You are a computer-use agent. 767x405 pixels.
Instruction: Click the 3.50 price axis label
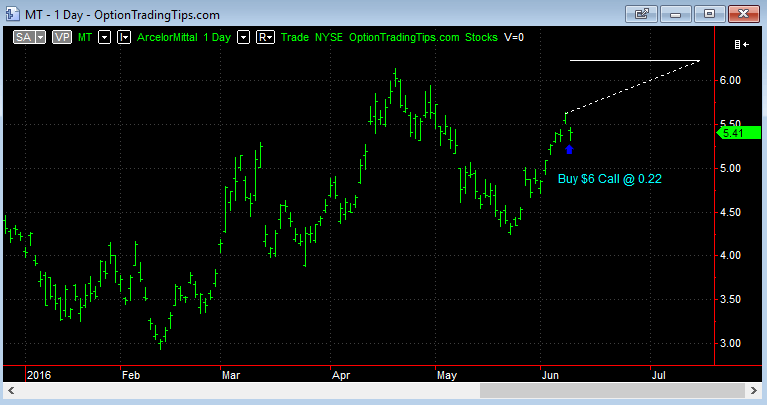(x=730, y=299)
